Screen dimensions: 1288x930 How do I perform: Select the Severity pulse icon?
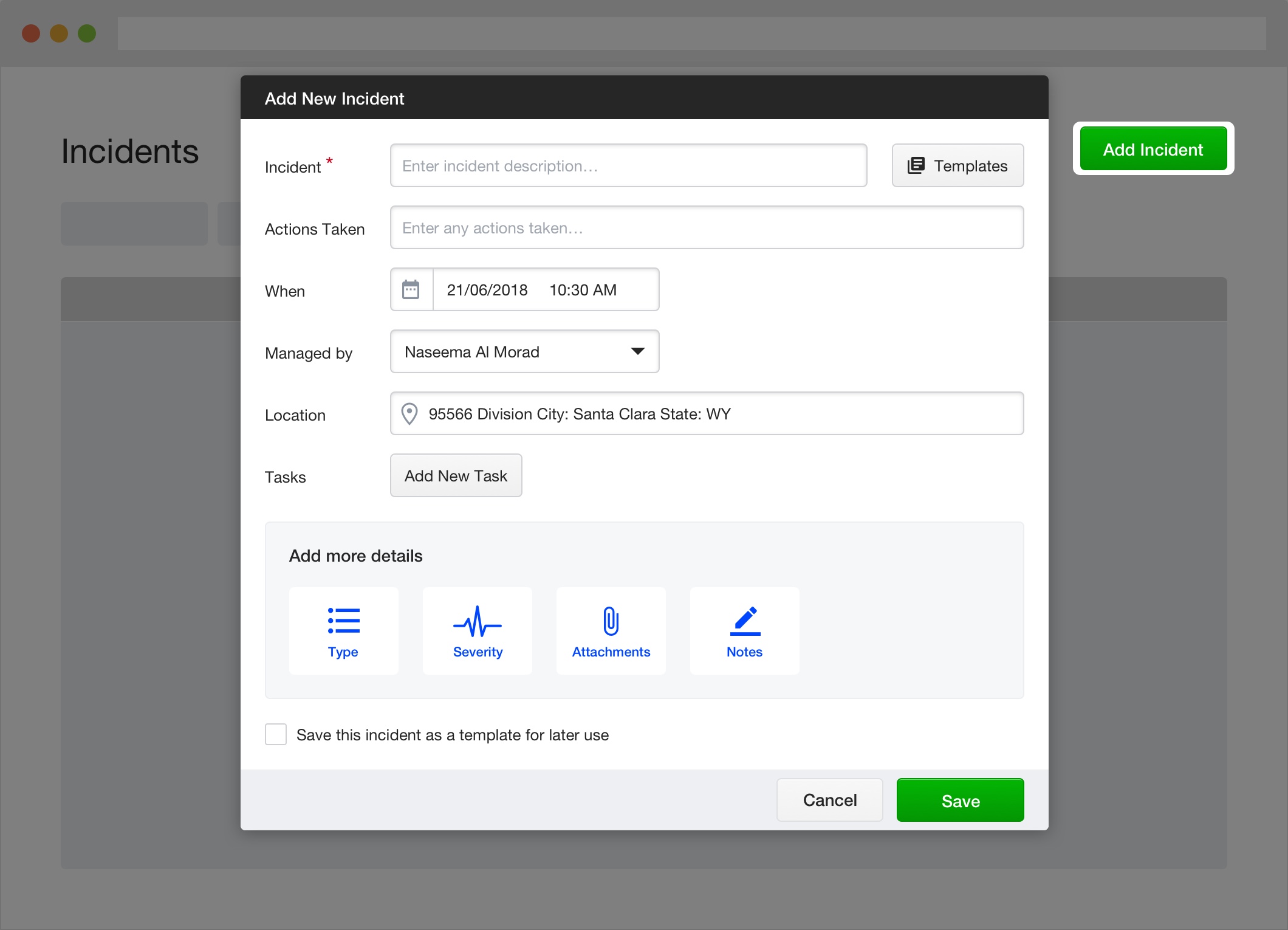478,621
